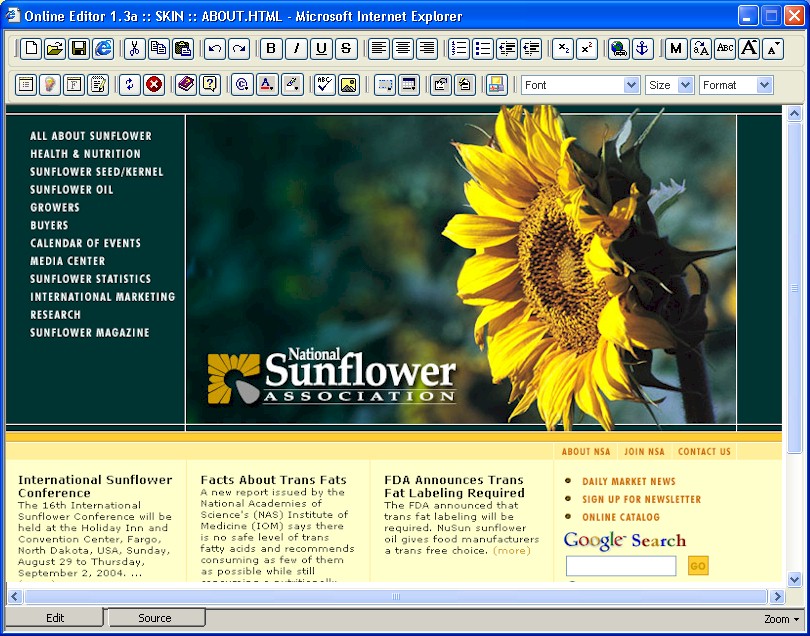Open the Online Catalog link
The height and width of the screenshot is (636, 810).
click(621, 517)
